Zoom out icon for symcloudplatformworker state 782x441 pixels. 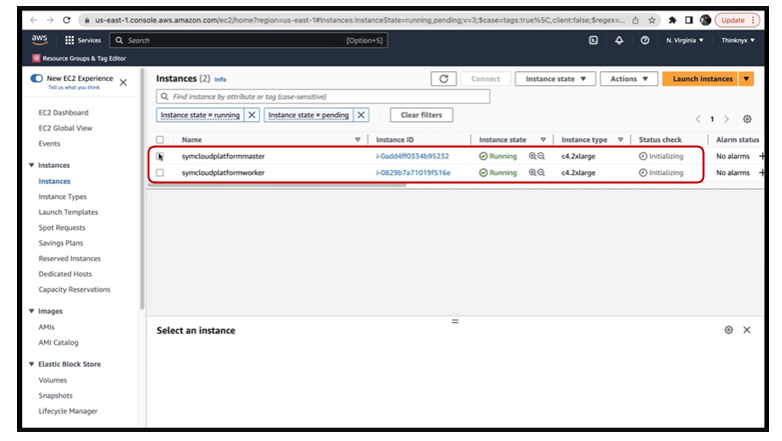(541, 173)
